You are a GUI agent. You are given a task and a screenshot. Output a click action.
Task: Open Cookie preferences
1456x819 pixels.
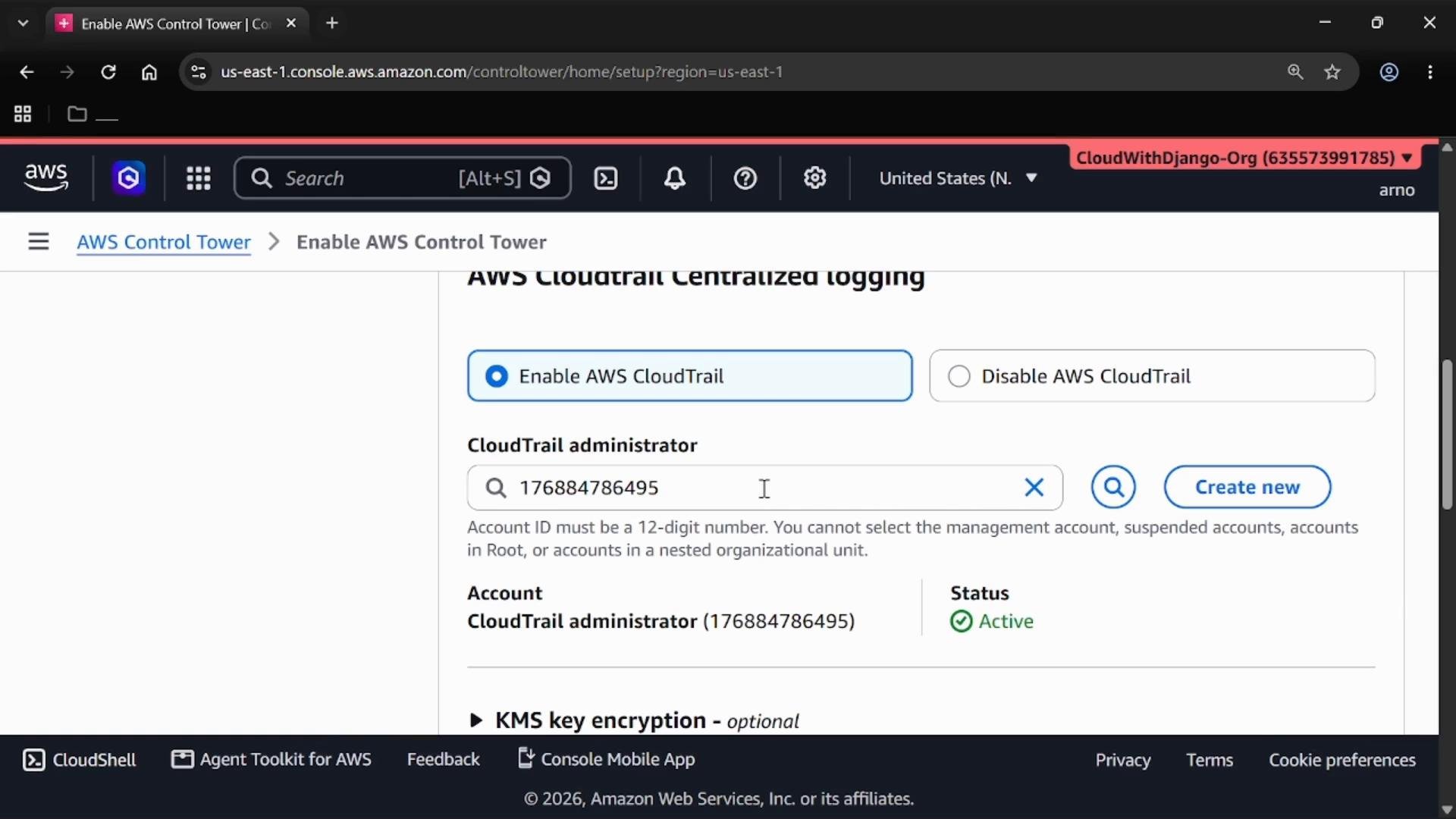(x=1342, y=761)
